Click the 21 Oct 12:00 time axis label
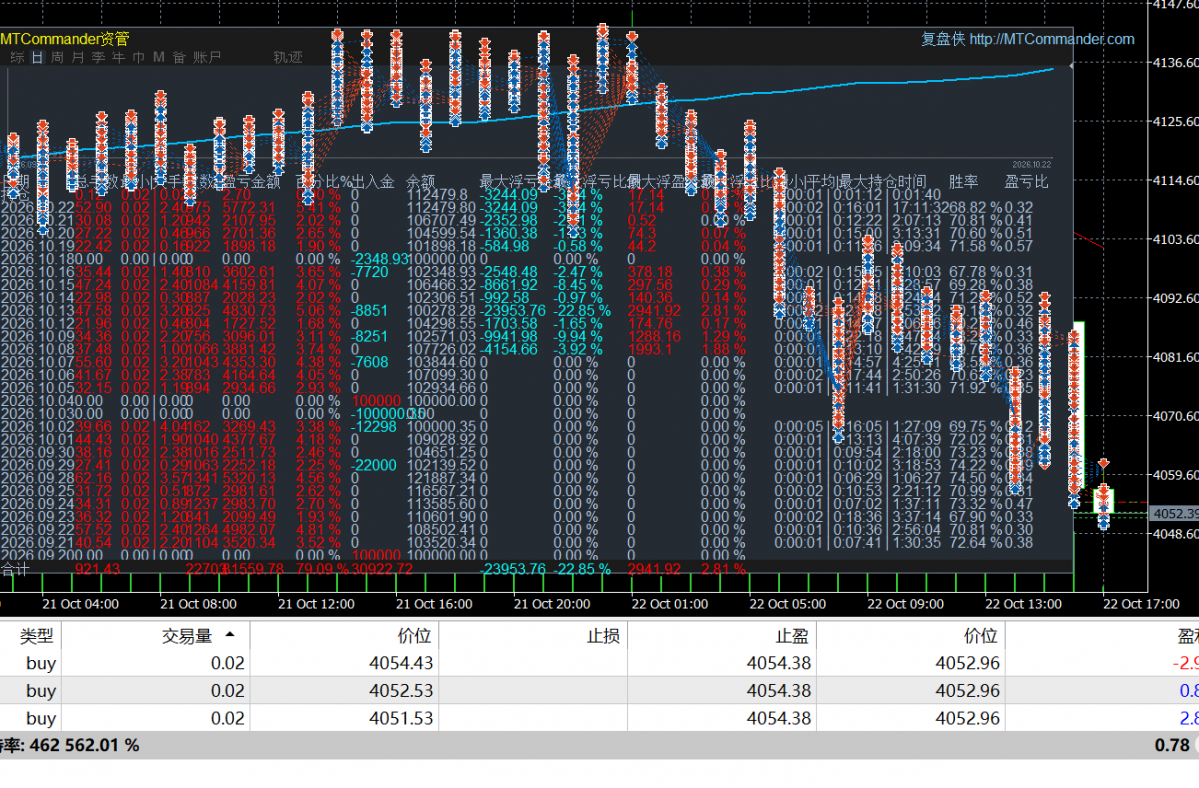 316,604
